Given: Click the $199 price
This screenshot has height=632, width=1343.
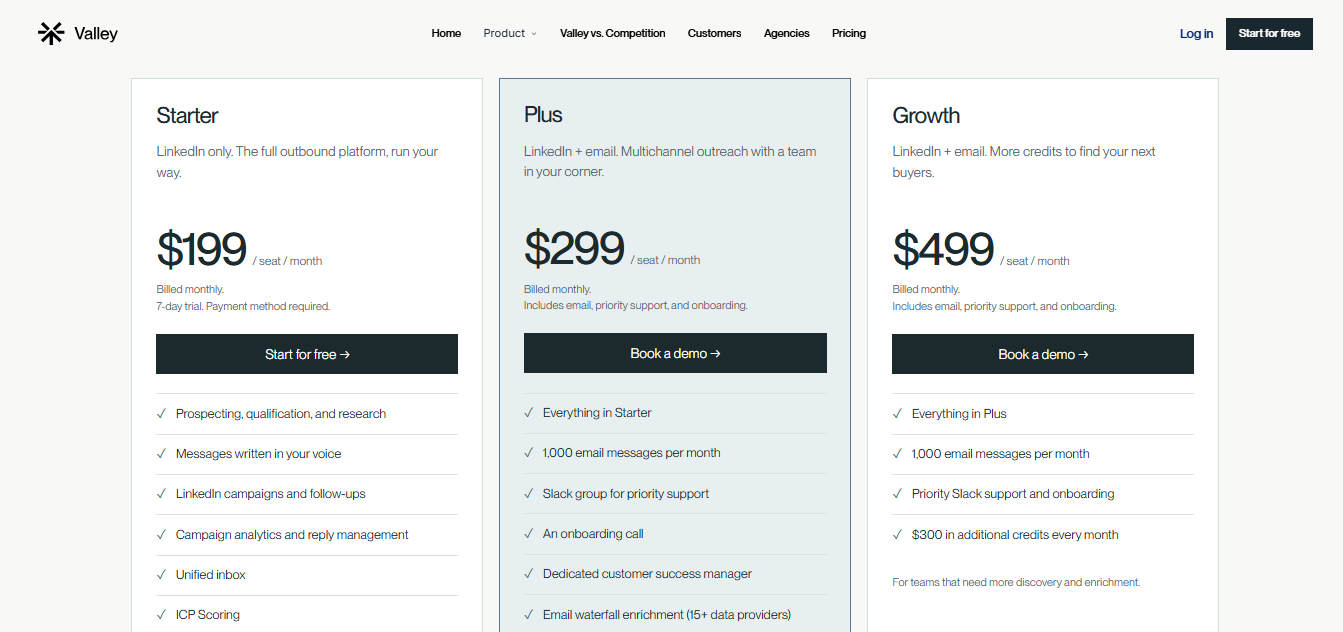Looking at the screenshot, I should point(201,249).
